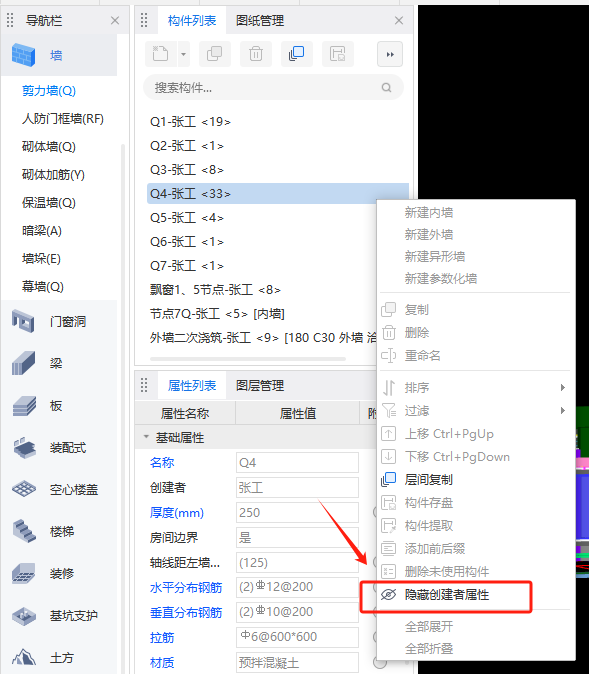Click the more tools double-arrow button
Image resolution: width=589 pixels, height=674 pixels.
coord(390,54)
